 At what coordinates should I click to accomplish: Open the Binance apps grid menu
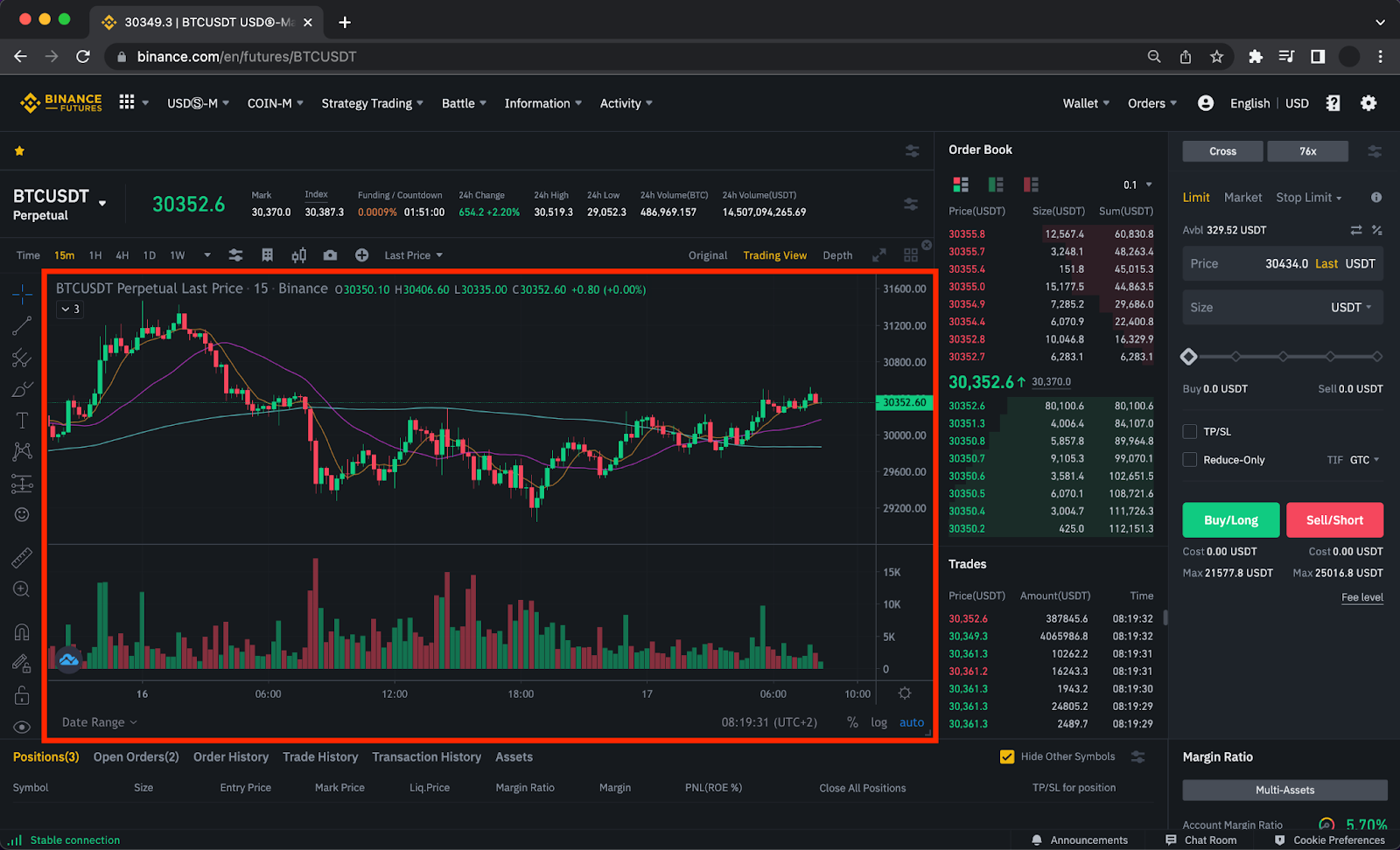click(127, 102)
